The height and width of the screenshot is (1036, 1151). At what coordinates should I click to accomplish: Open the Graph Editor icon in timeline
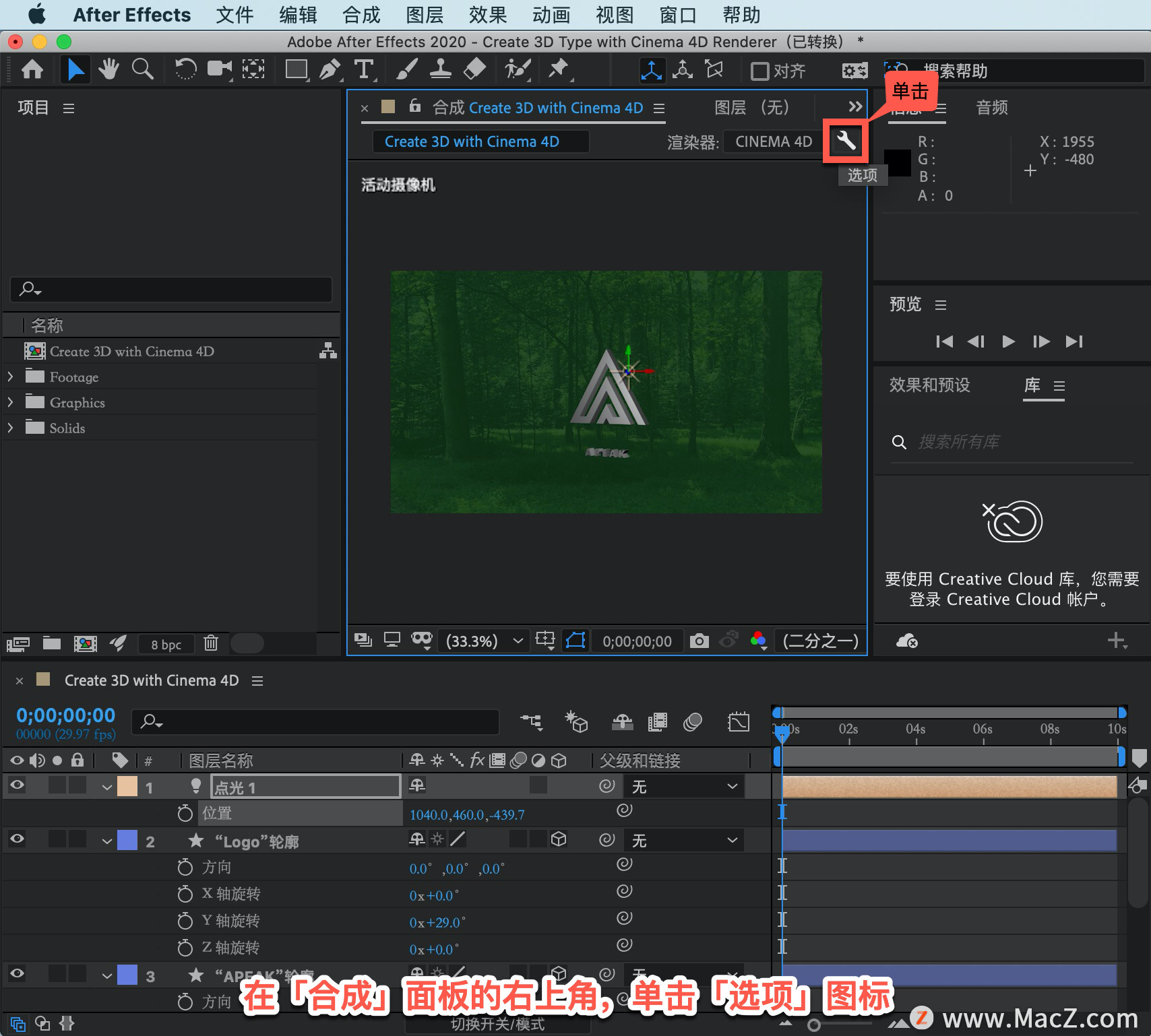click(739, 722)
